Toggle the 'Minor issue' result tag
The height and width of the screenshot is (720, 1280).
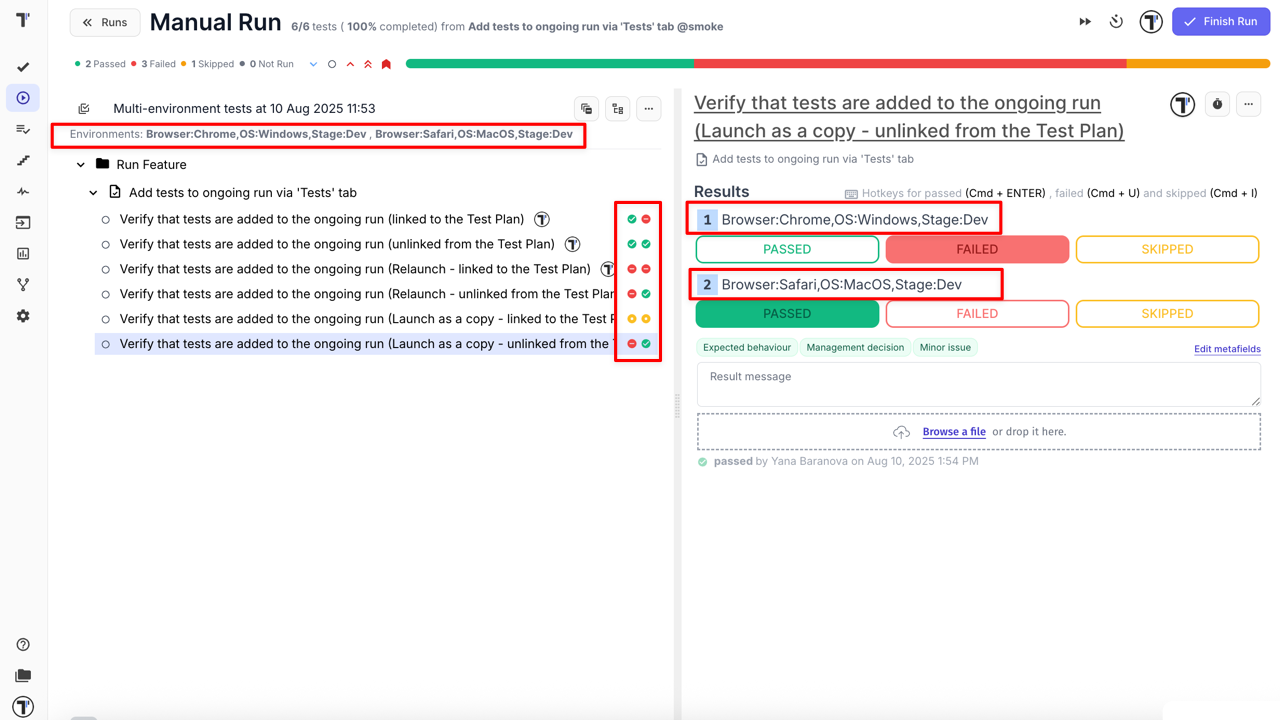pyautogui.click(x=945, y=348)
